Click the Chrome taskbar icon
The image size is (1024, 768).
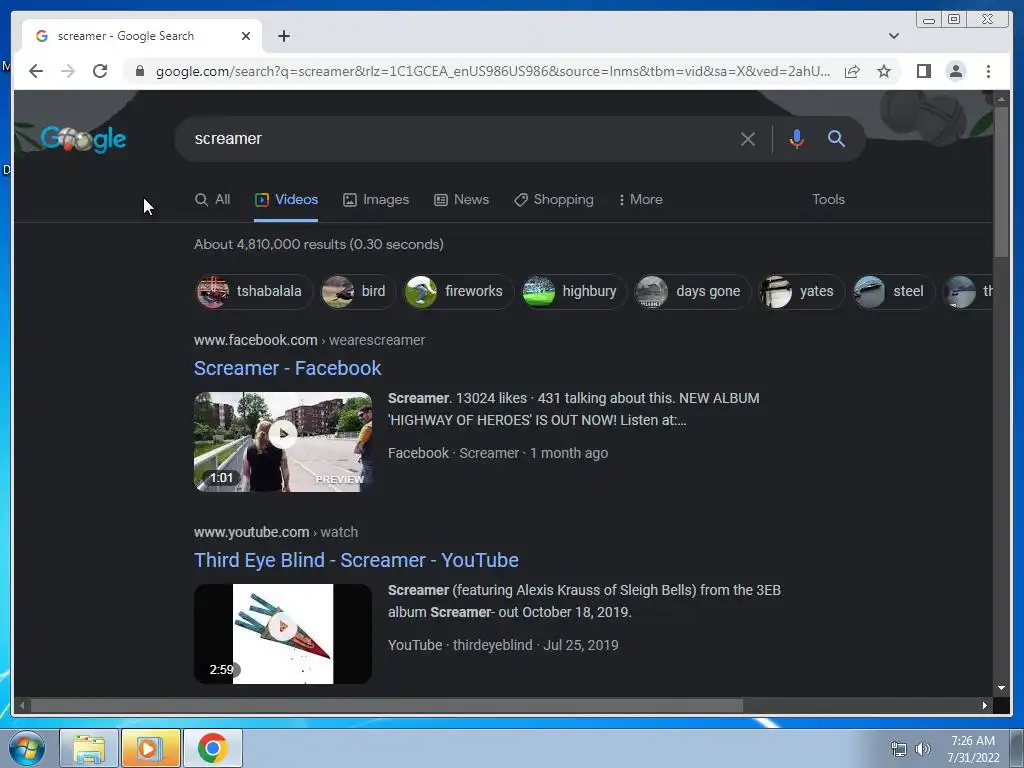[212, 748]
